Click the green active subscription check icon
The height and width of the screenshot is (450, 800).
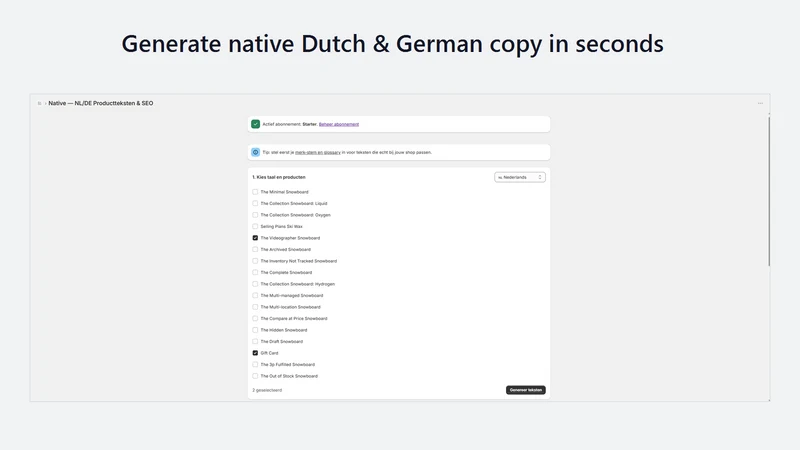256,124
